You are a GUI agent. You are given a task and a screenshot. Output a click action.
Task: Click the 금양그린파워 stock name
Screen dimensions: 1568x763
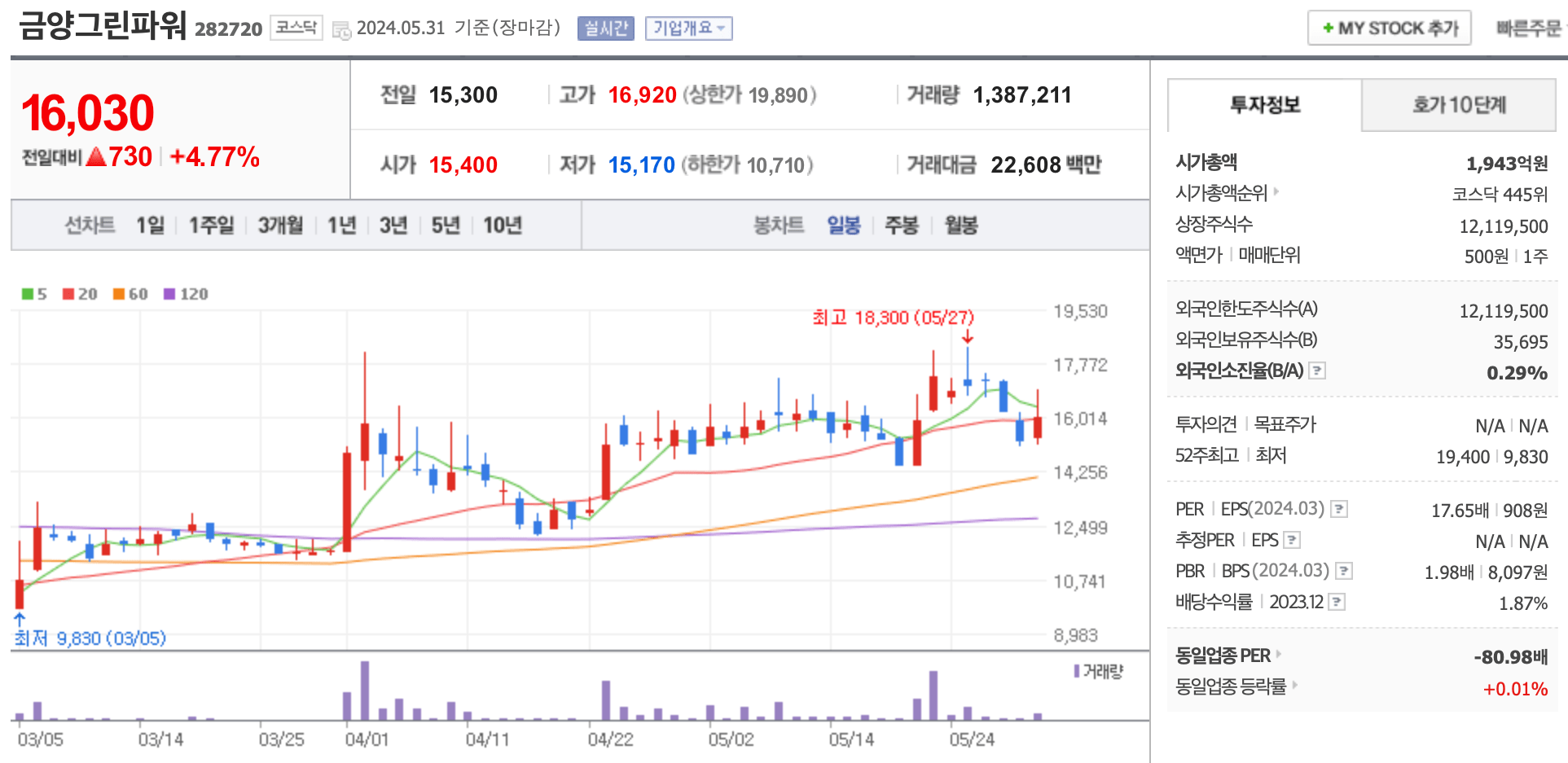(x=103, y=26)
